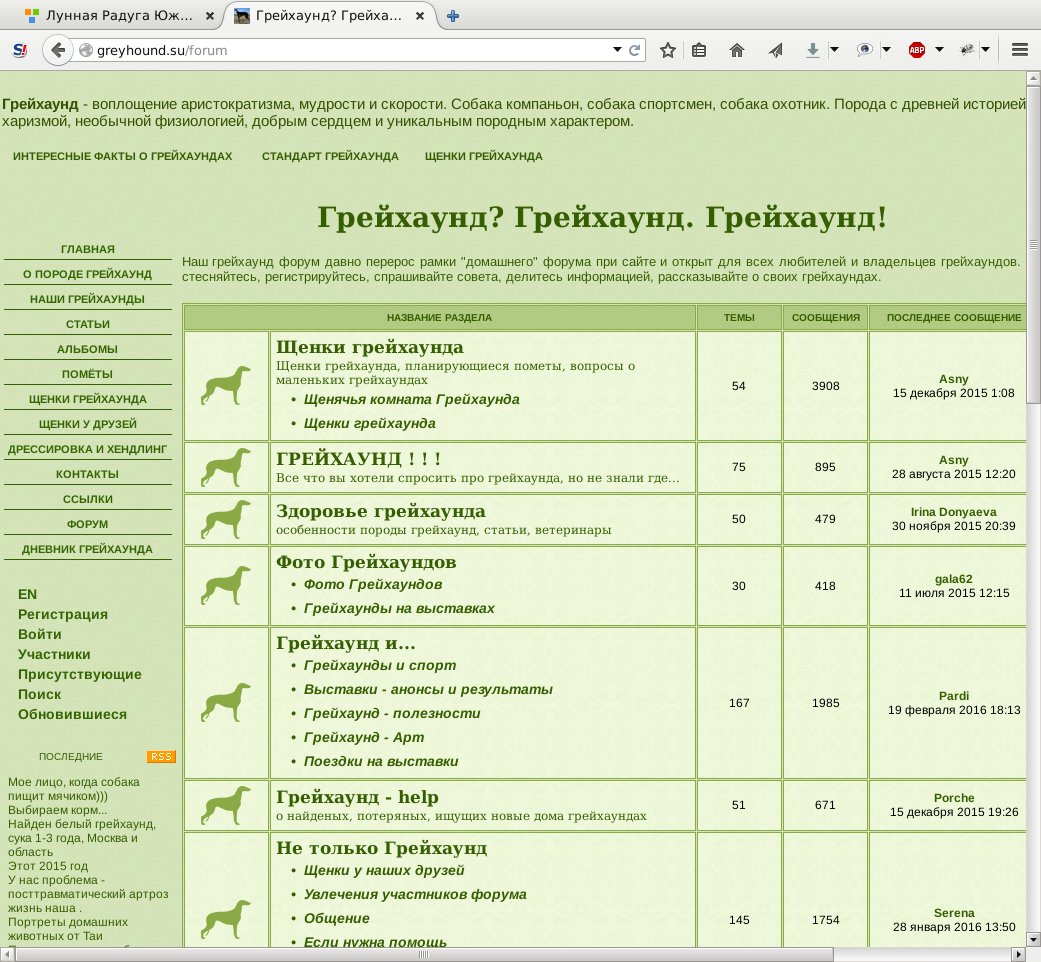Click the orange RSS feed badge
Viewport: 1041px width, 962px height.
tap(161, 756)
